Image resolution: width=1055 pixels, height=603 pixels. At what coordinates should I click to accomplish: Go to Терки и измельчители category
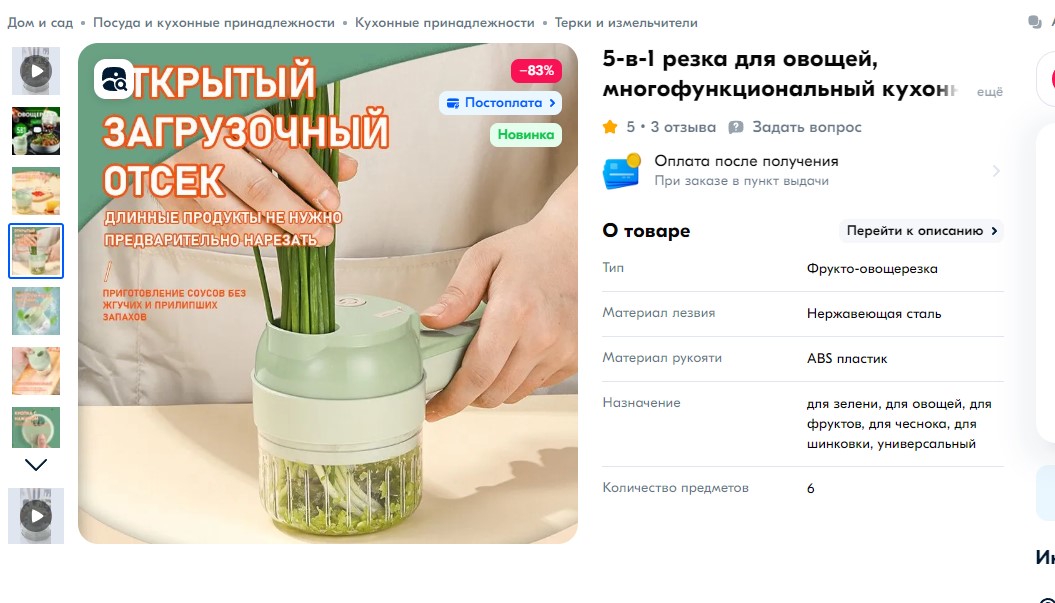626,22
